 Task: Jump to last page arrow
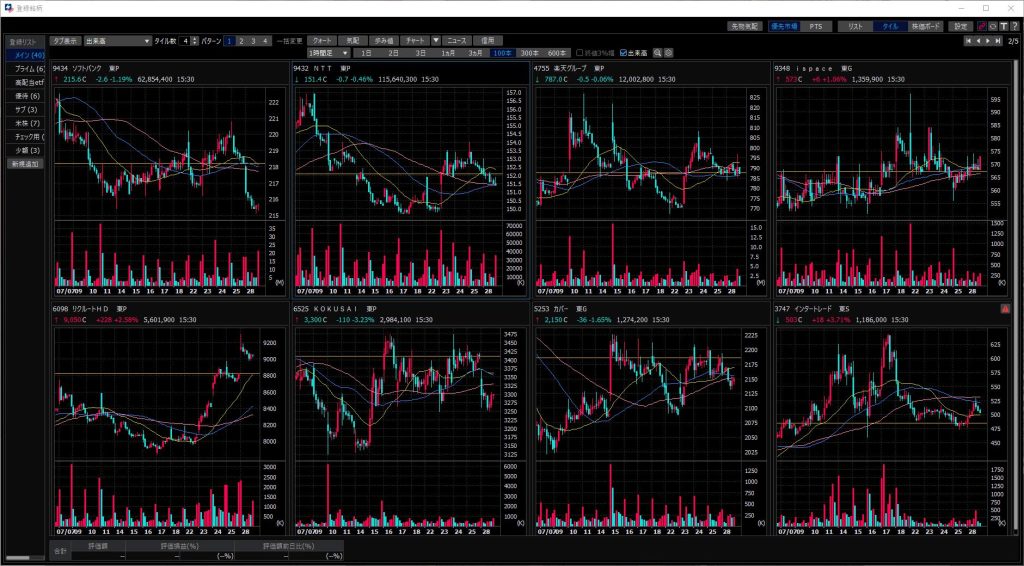coord(999,41)
